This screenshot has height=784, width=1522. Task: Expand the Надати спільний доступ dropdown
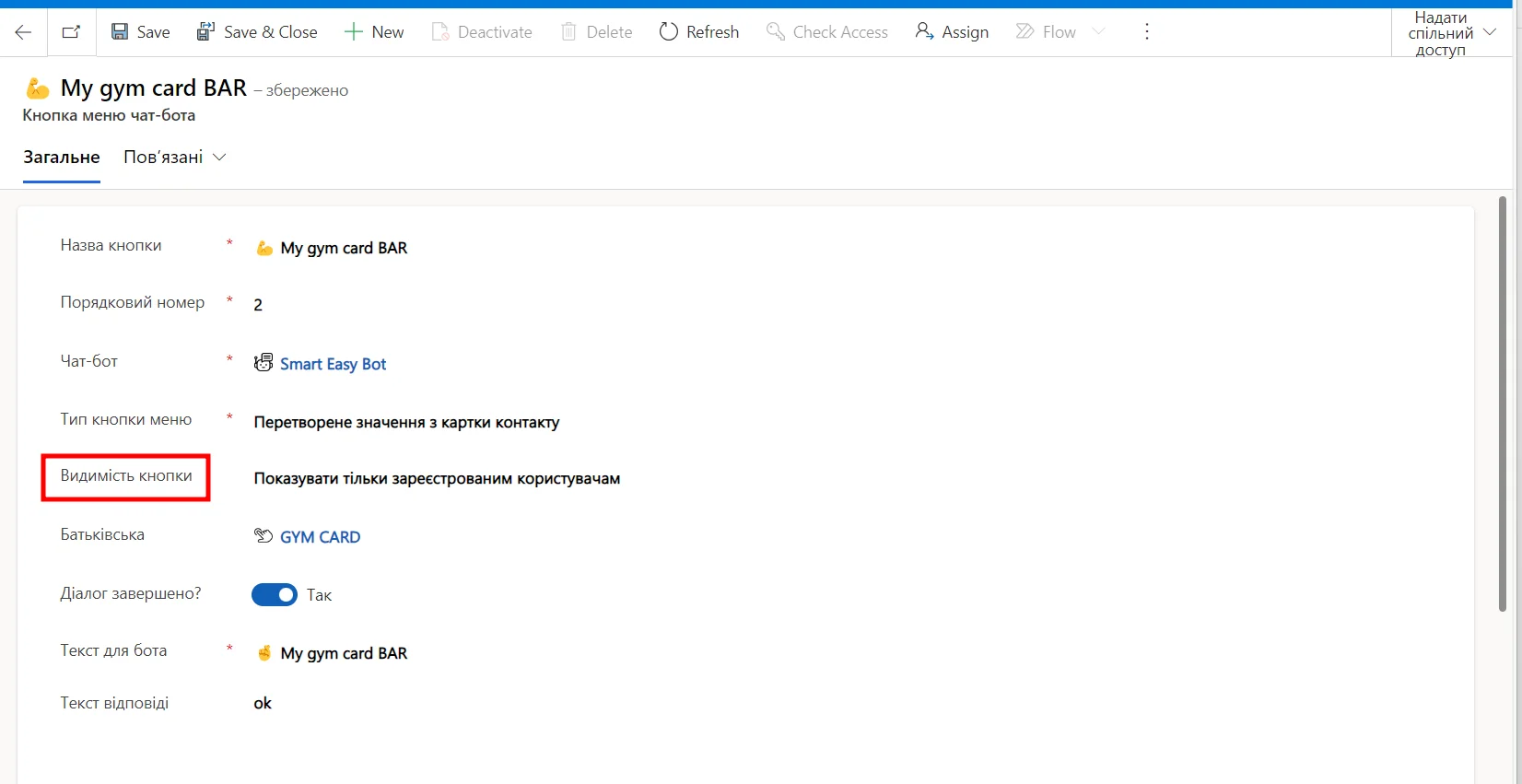pos(1490,32)
